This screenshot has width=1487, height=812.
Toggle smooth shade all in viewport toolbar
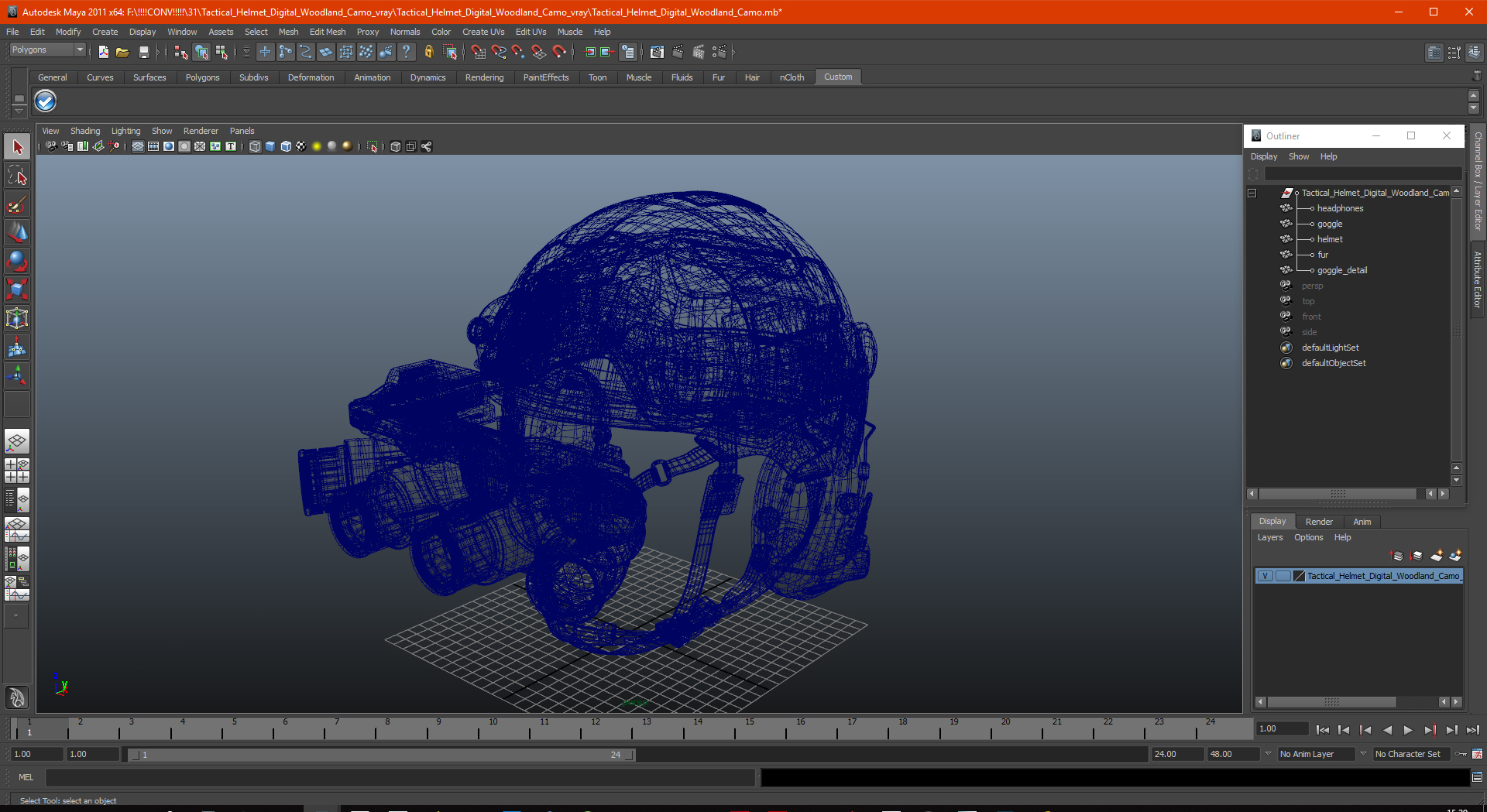tap(270, 146)
